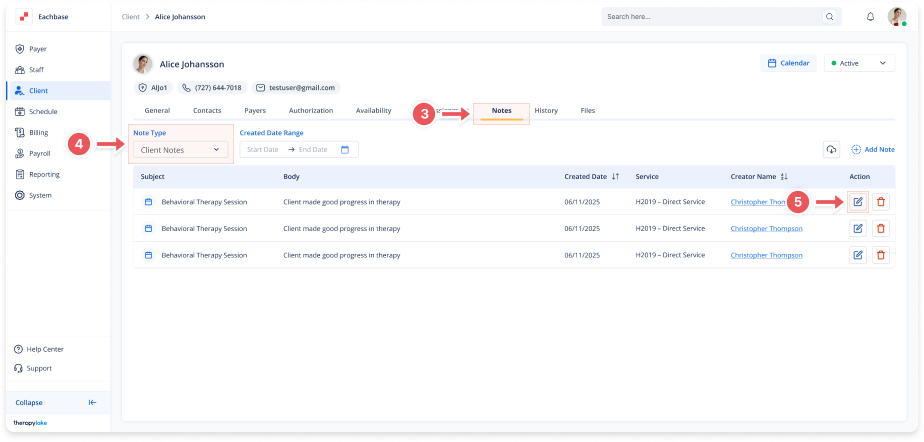Sort the table by Creator Name
This screenshot has height=442, width=924.
coord(784,177)
